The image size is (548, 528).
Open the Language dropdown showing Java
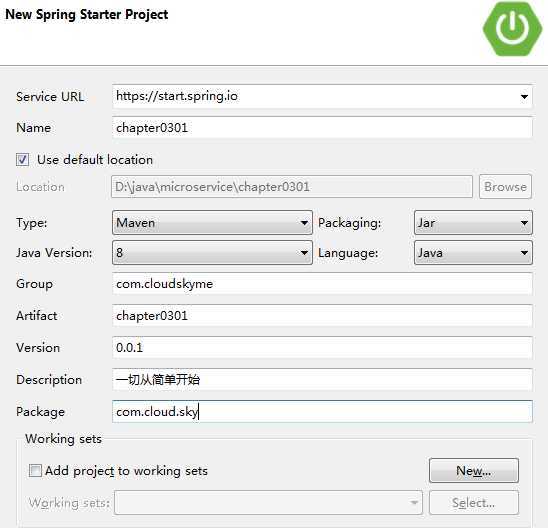click(x=473, y=252)
